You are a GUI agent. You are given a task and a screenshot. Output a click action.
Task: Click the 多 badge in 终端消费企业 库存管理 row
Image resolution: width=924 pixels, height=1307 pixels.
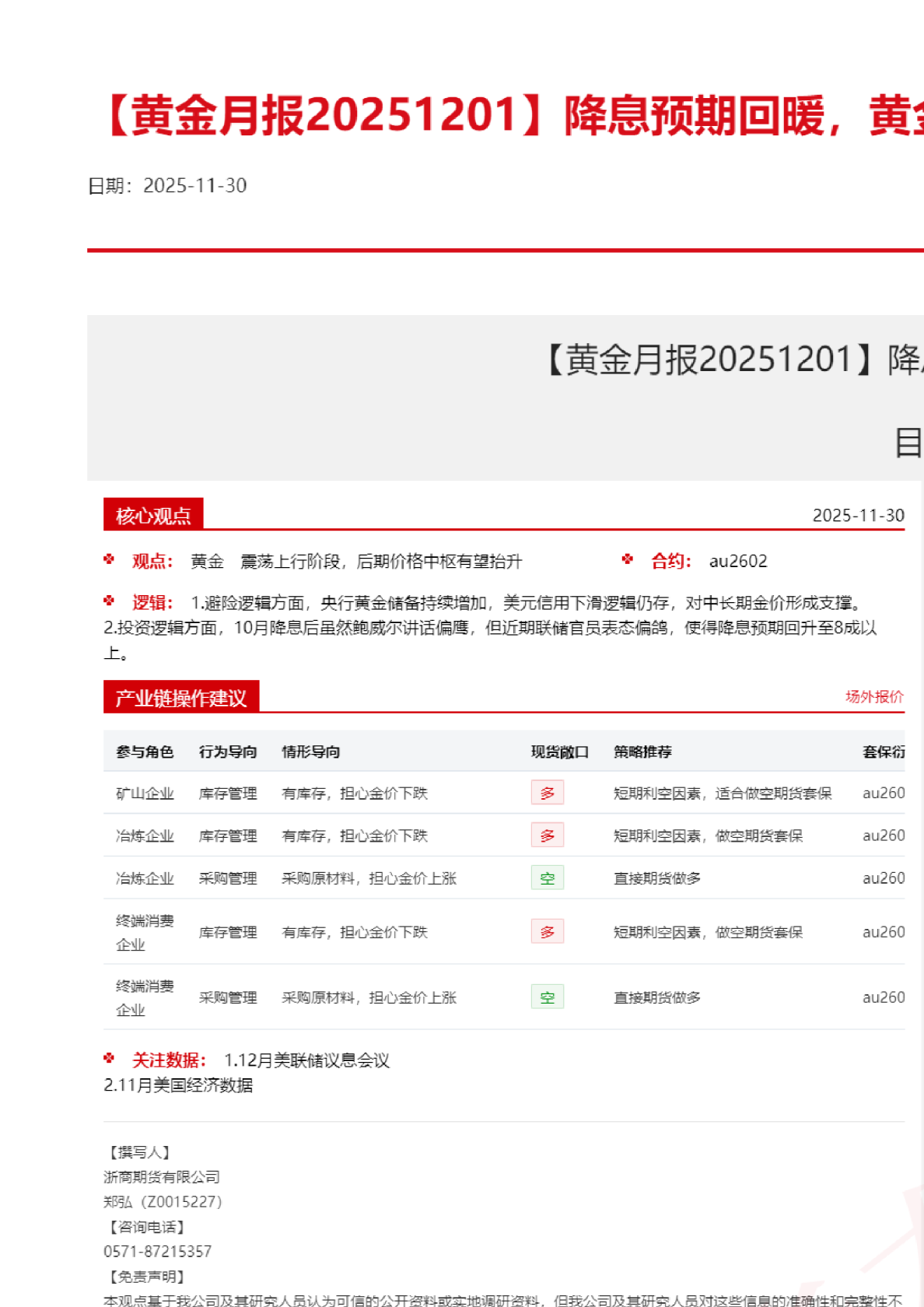547,931
